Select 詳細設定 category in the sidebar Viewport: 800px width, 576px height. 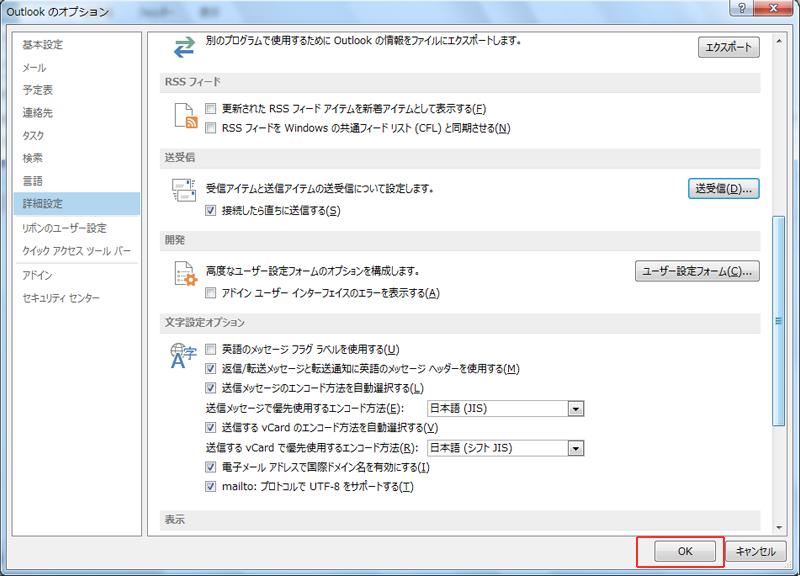pyautogui.click(x=77, y=204)
